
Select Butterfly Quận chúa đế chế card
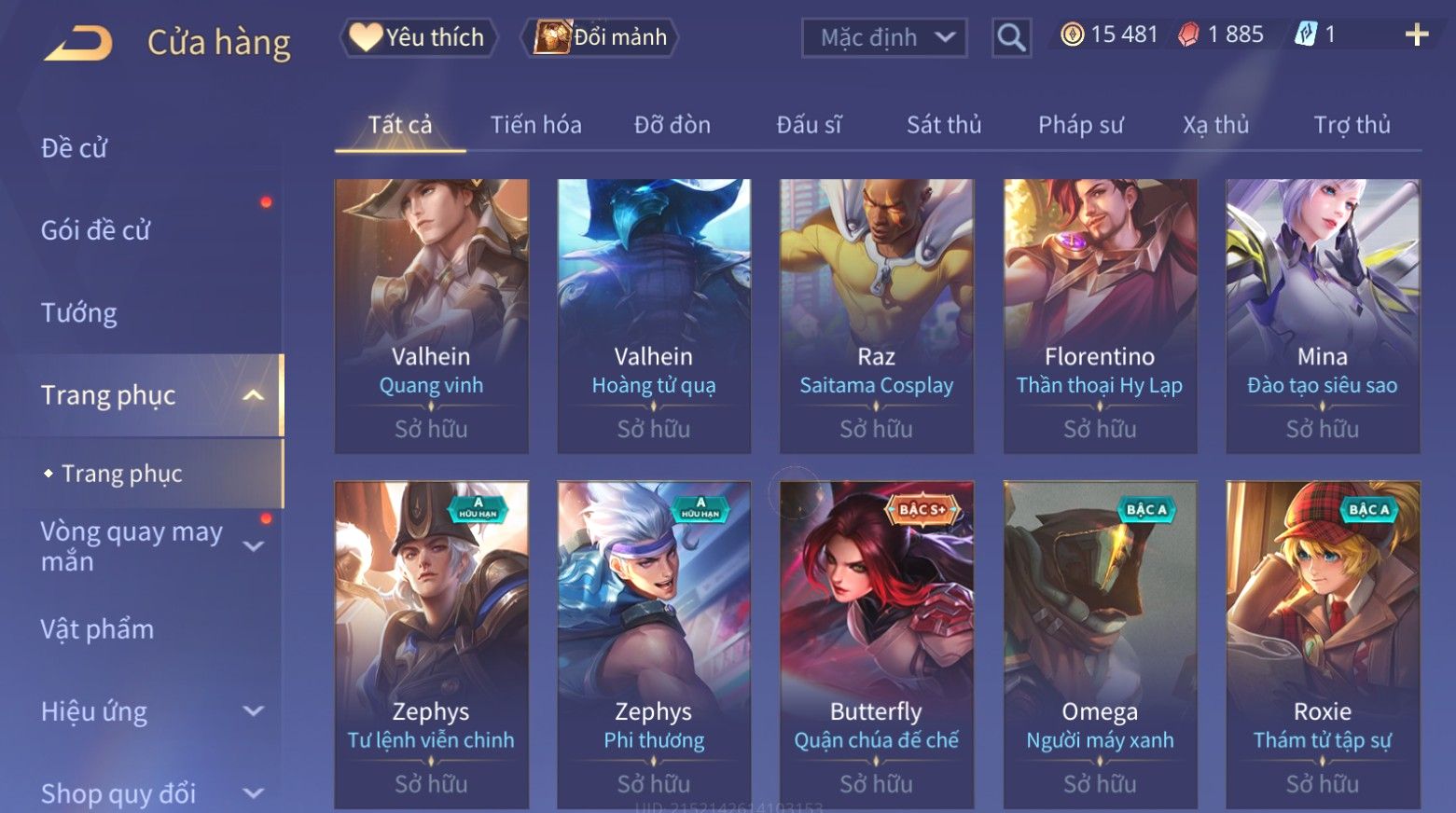click(x=877, y=644)
